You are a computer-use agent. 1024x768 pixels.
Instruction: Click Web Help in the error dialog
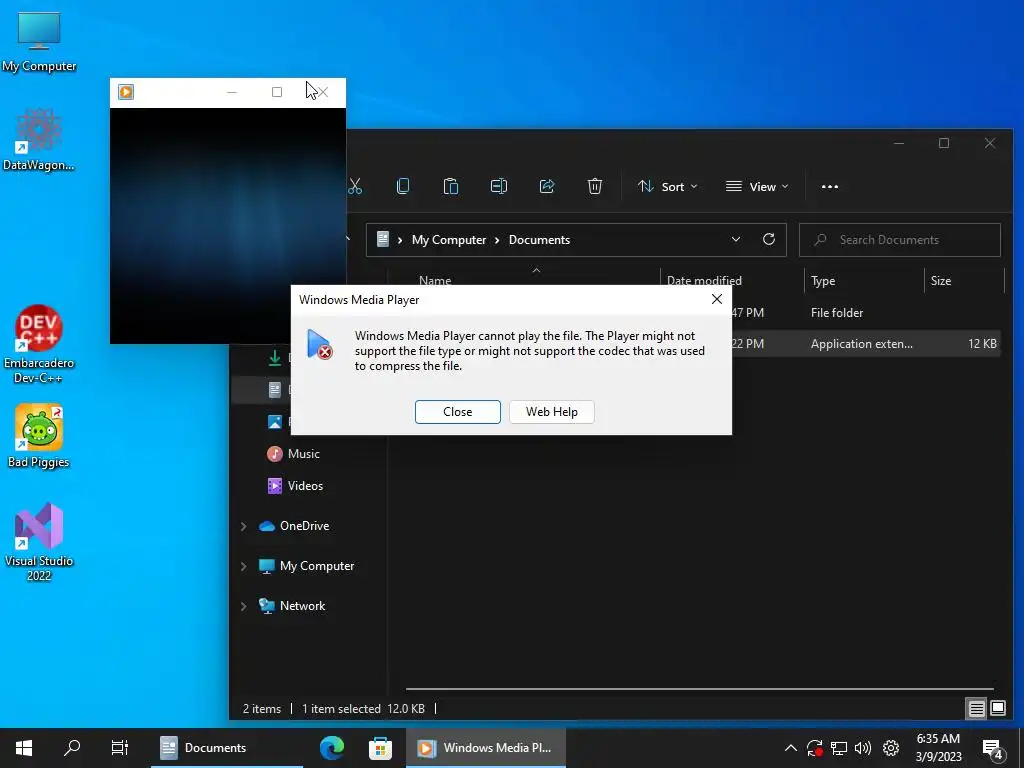pyautogui.click(x=552, y=412)
